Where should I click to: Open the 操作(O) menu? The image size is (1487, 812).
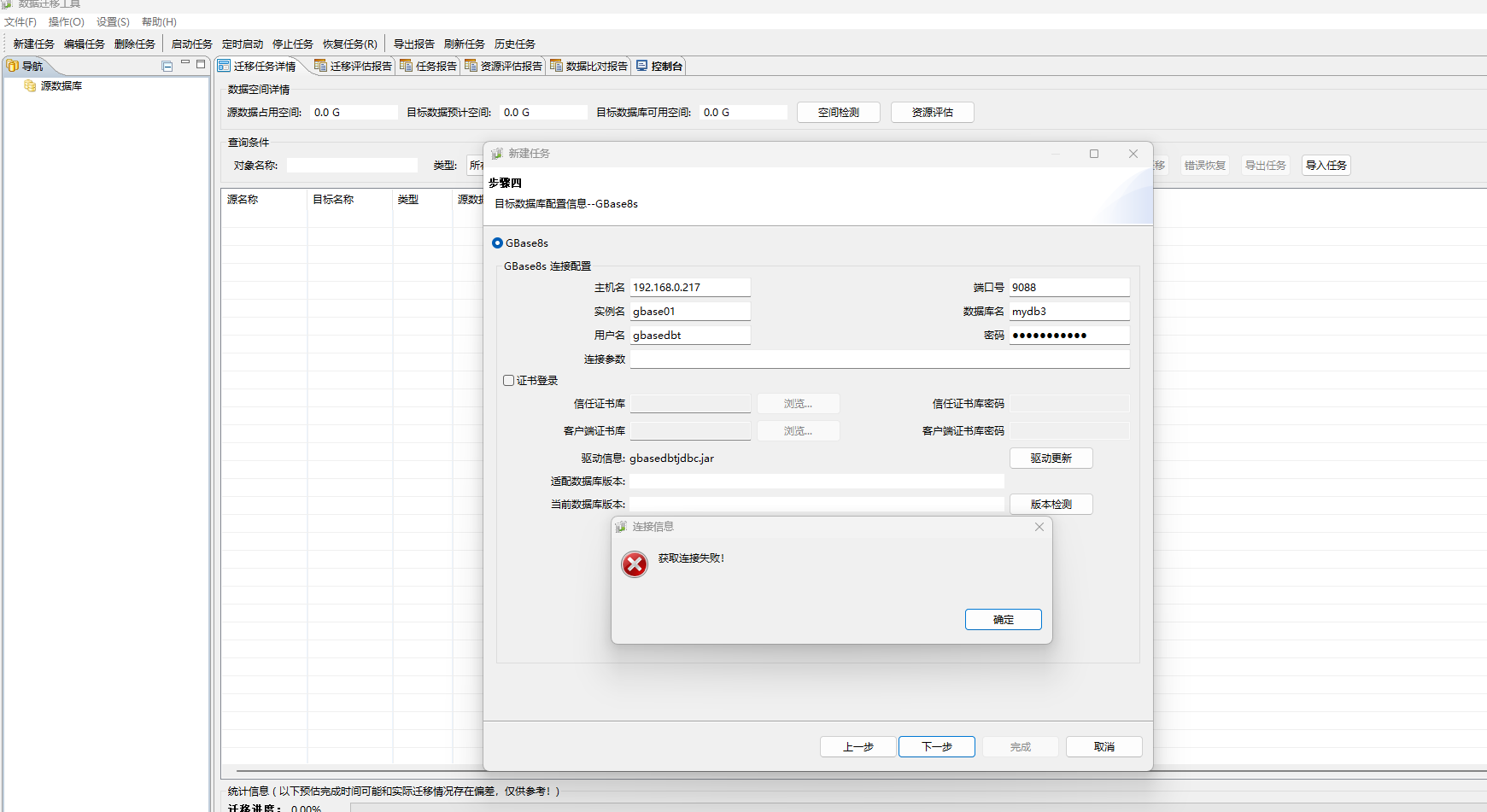[x=66, y=22]
